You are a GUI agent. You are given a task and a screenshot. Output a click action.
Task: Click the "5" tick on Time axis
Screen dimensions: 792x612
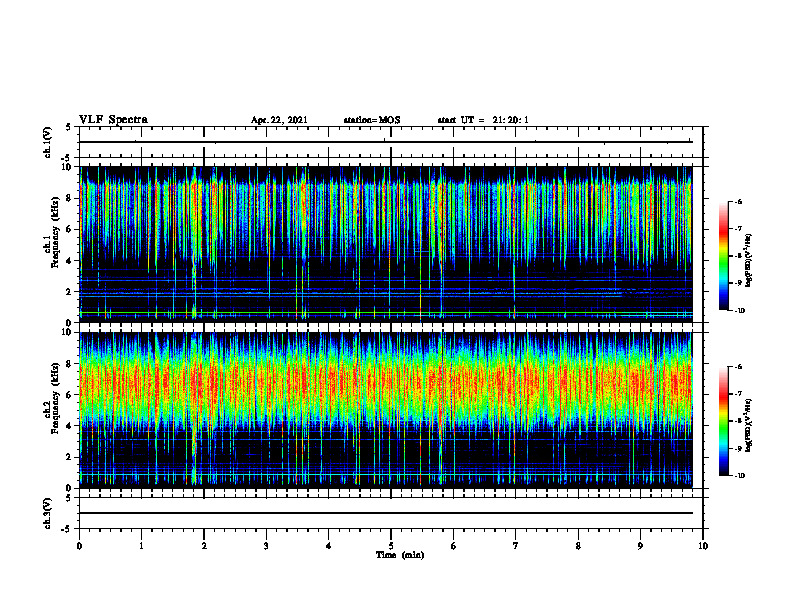[391, 546]
